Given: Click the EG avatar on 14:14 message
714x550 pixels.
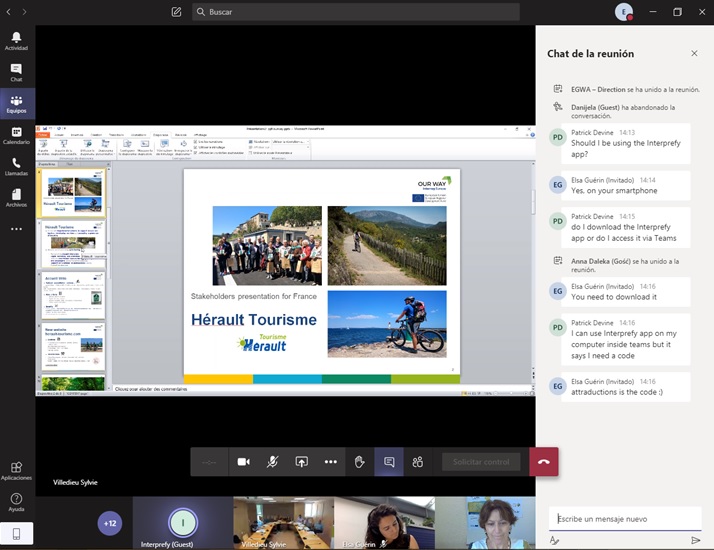Looking at the screenshot, I should pos(557,185).
